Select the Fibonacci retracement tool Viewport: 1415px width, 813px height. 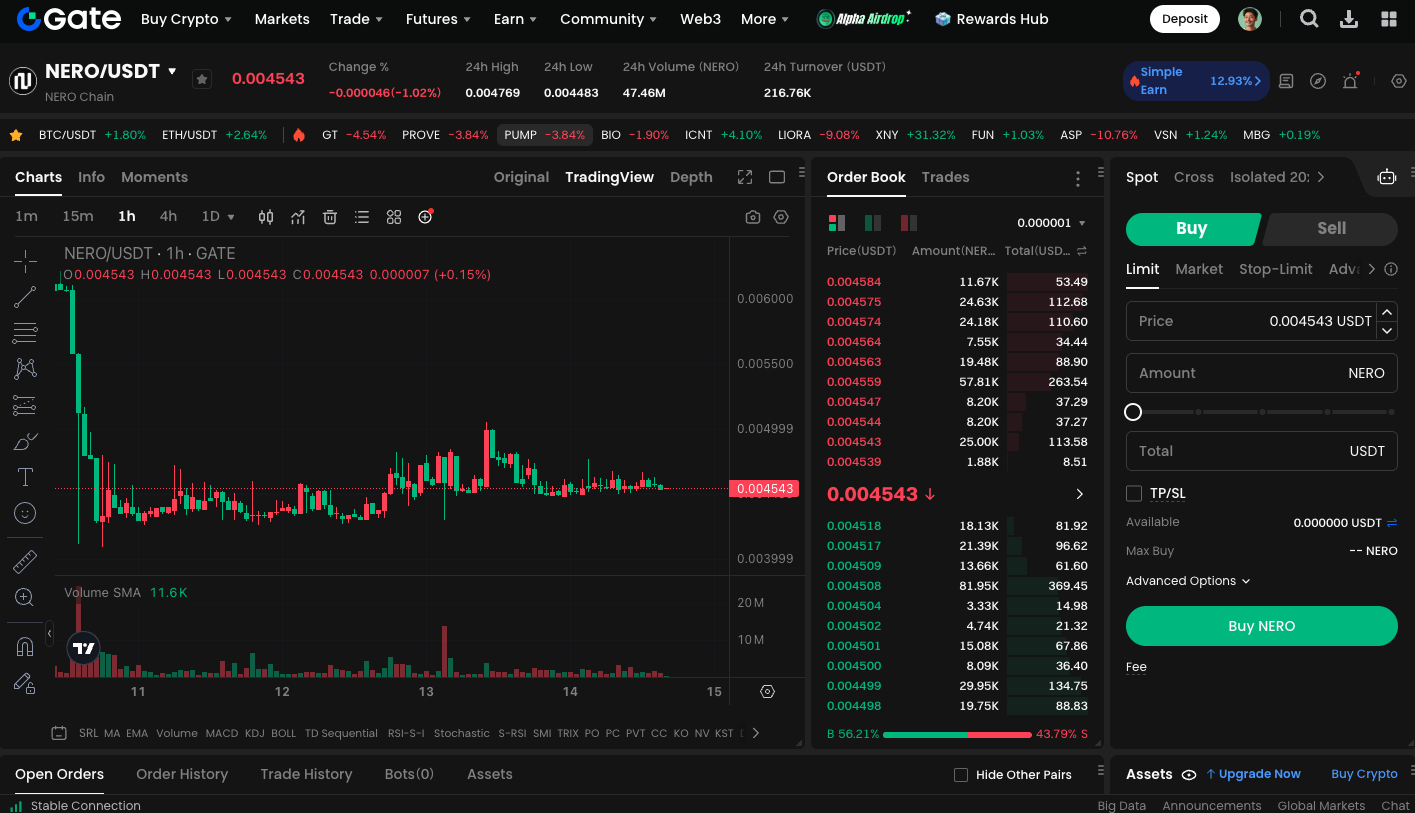click(25, 333)
